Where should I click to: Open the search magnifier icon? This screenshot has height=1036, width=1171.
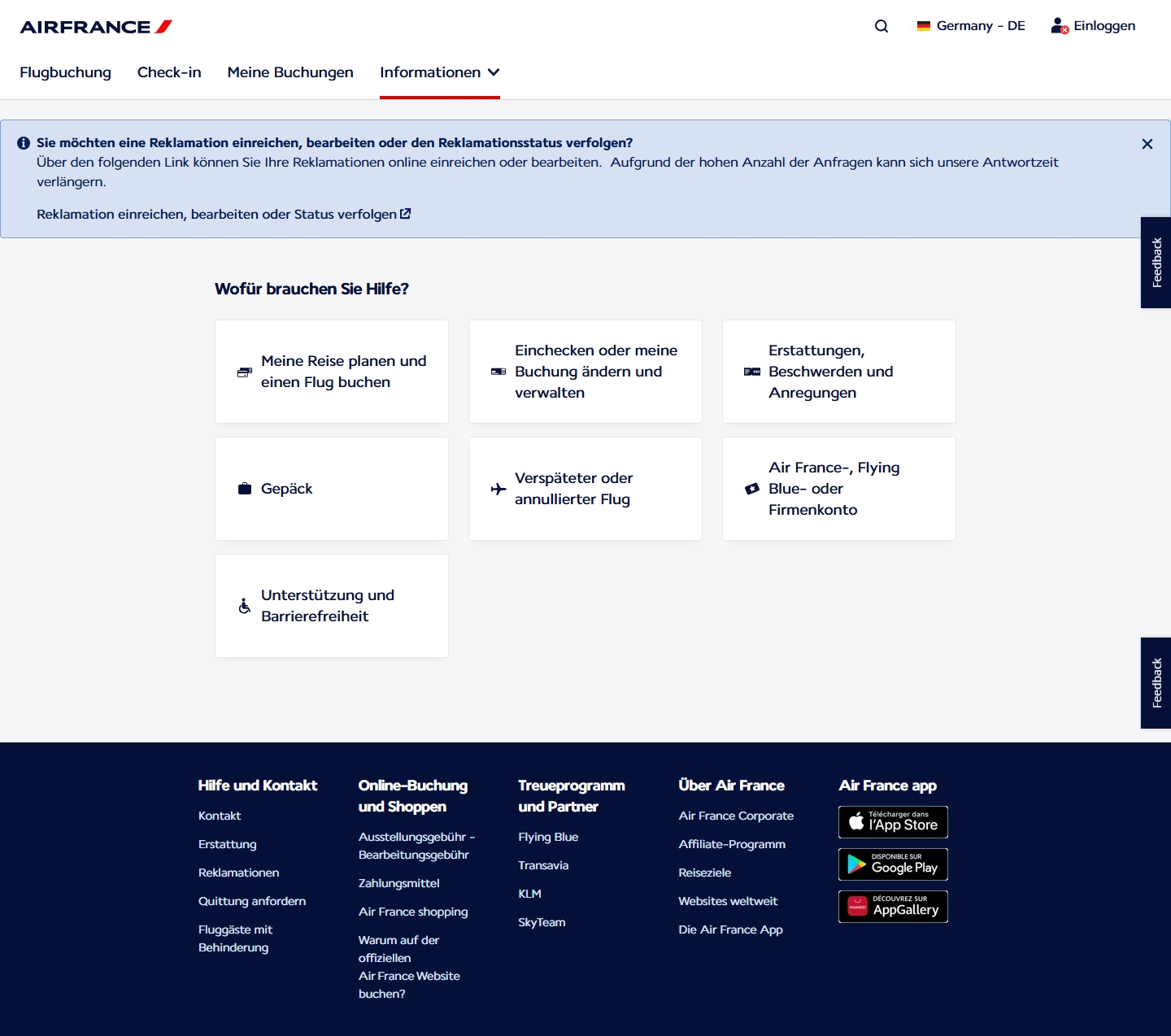click(882, 26)
